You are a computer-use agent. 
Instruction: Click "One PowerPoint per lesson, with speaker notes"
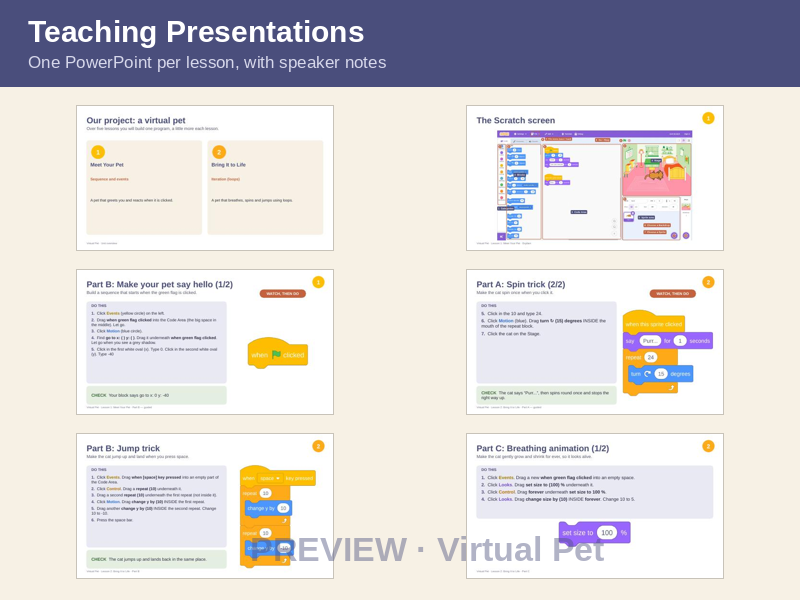(207, 62)
